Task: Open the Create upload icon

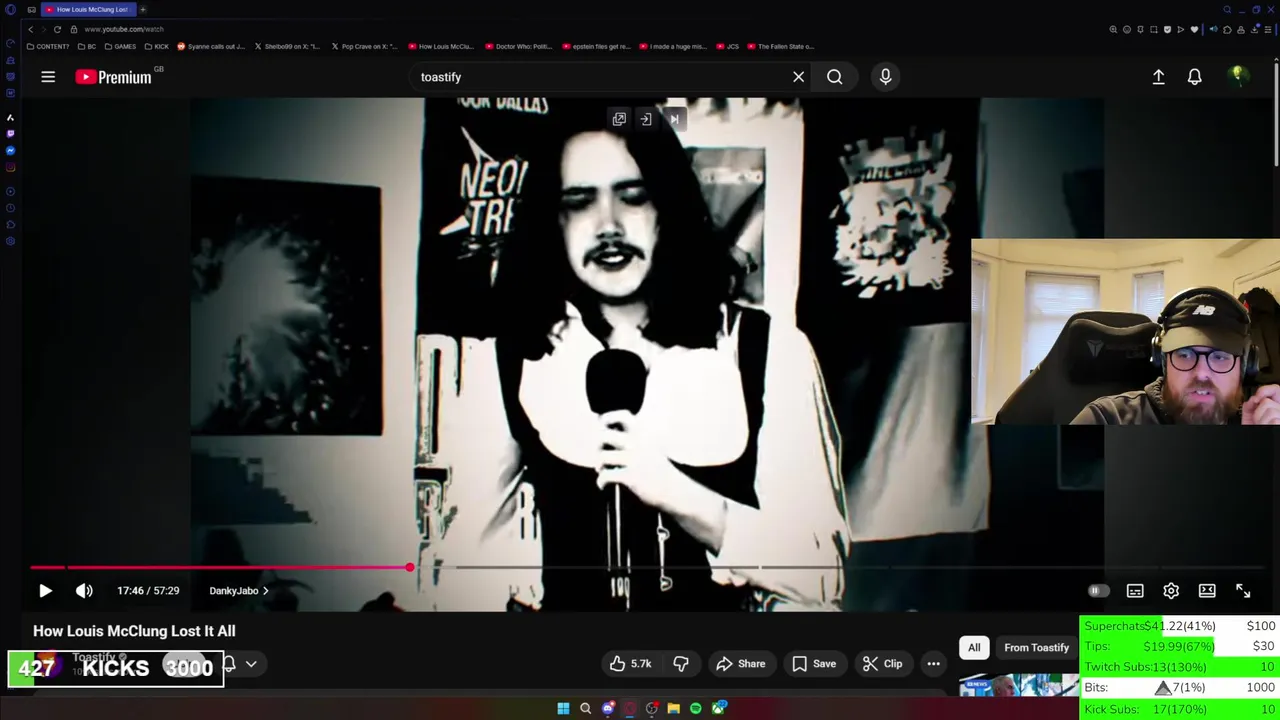Action: [x=1158, y=77]
